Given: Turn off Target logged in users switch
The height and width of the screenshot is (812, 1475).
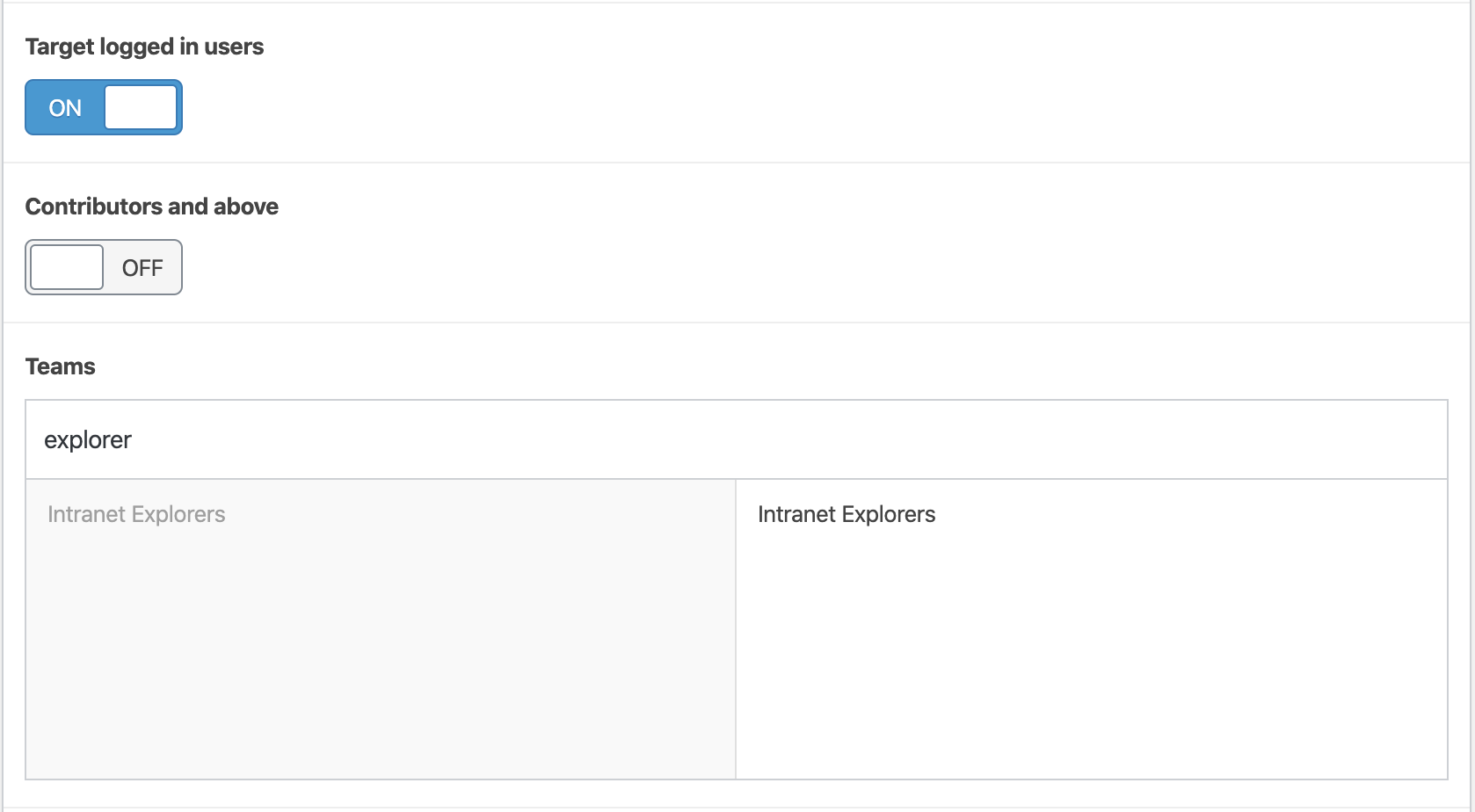Looking at the screenshot, I should coord(104,107).
